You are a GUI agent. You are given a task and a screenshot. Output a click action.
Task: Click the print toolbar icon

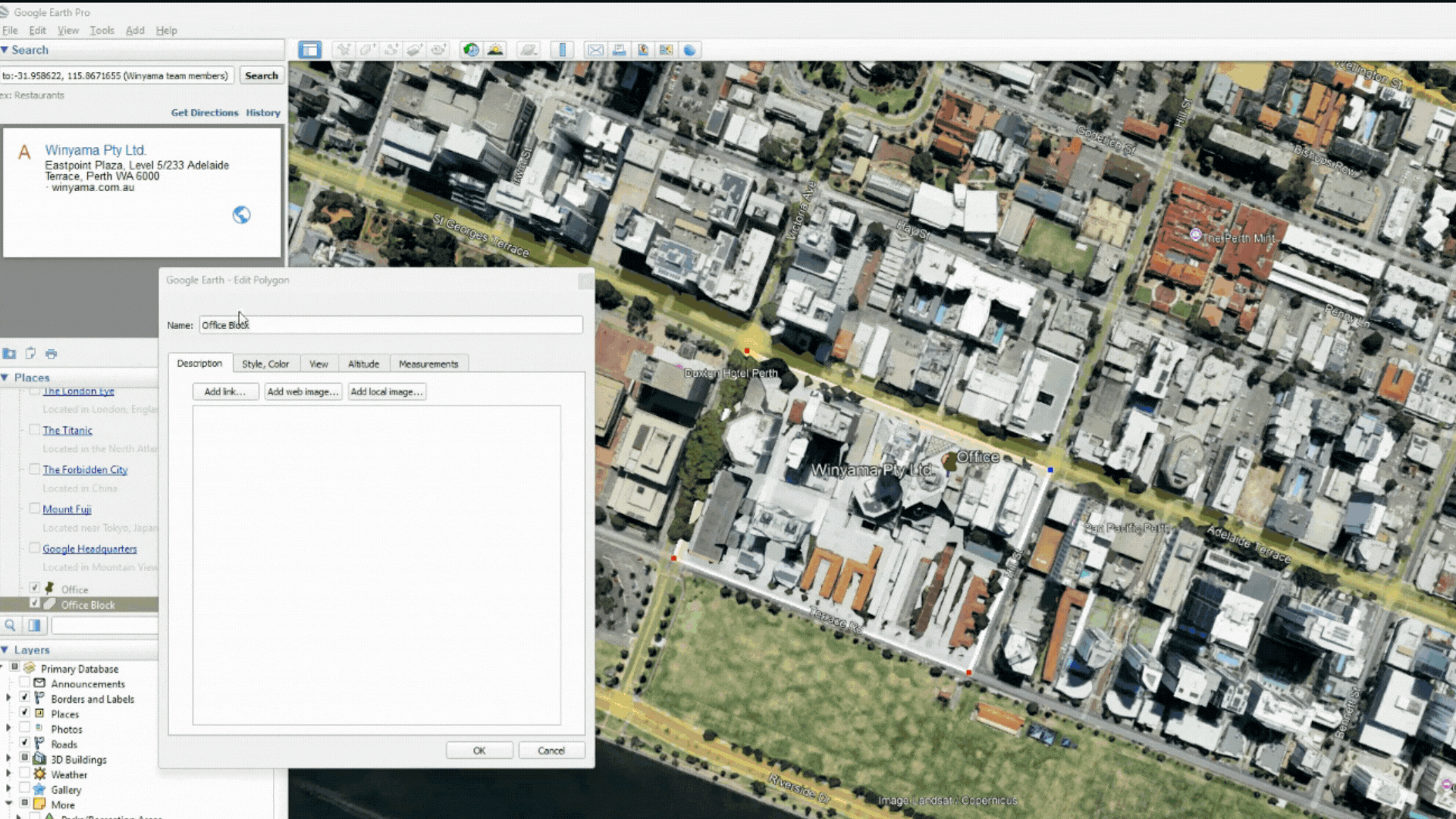(x=619, y=50)
